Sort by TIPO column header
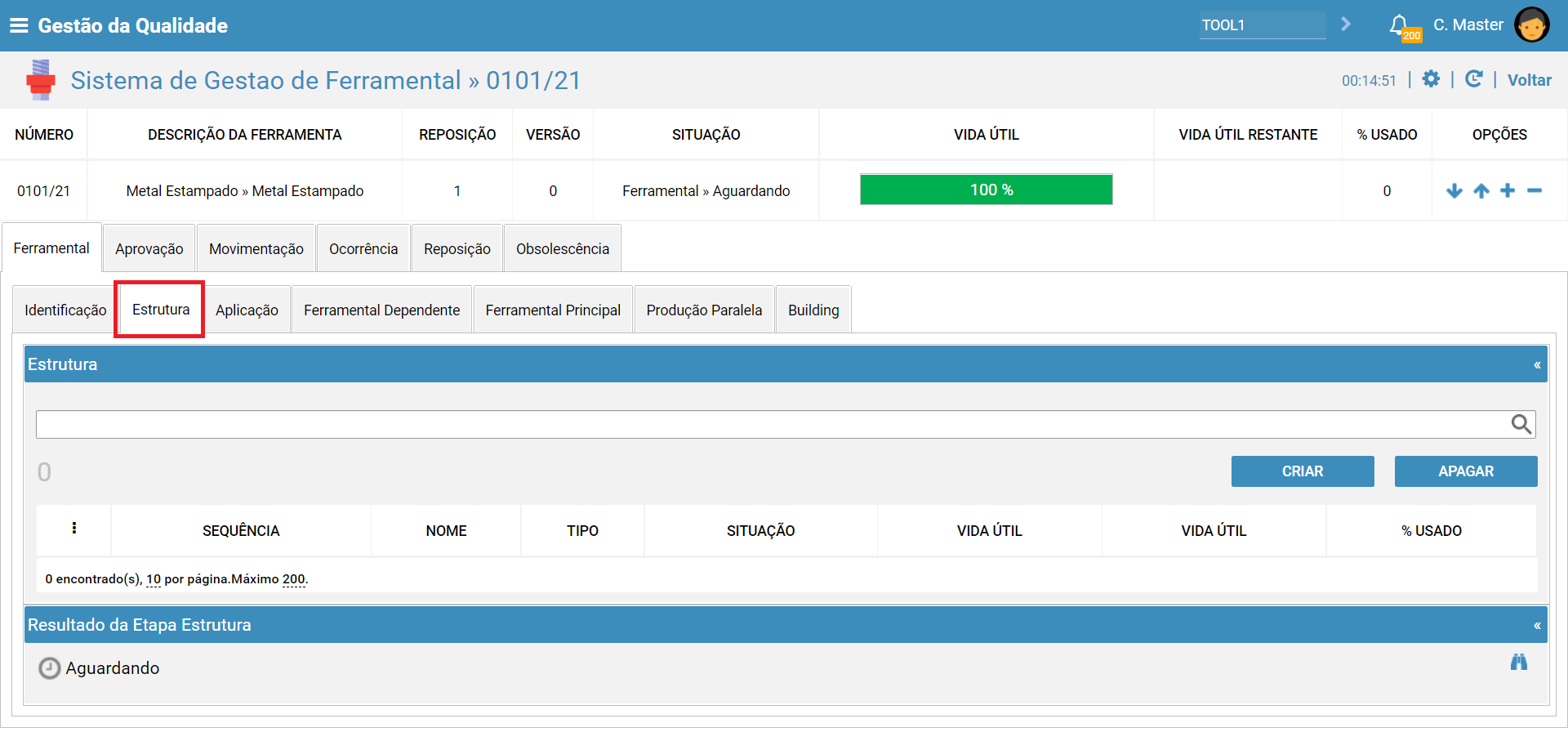The image size is (1568, 732). [582, 531]
